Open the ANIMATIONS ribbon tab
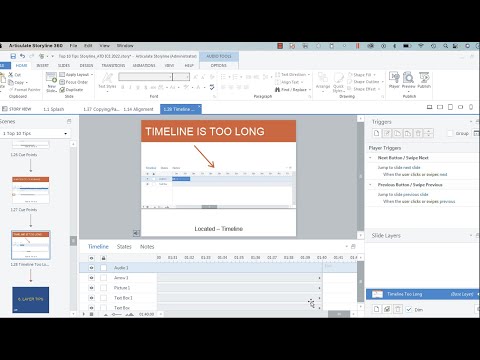 point(144,65)
